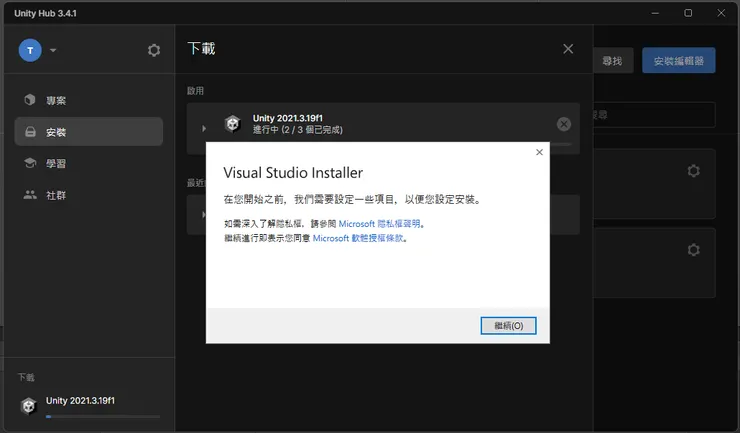Viewport: 740px width, 433px height.
Task: Click the Installs drive icon
Action: [30, 132]
